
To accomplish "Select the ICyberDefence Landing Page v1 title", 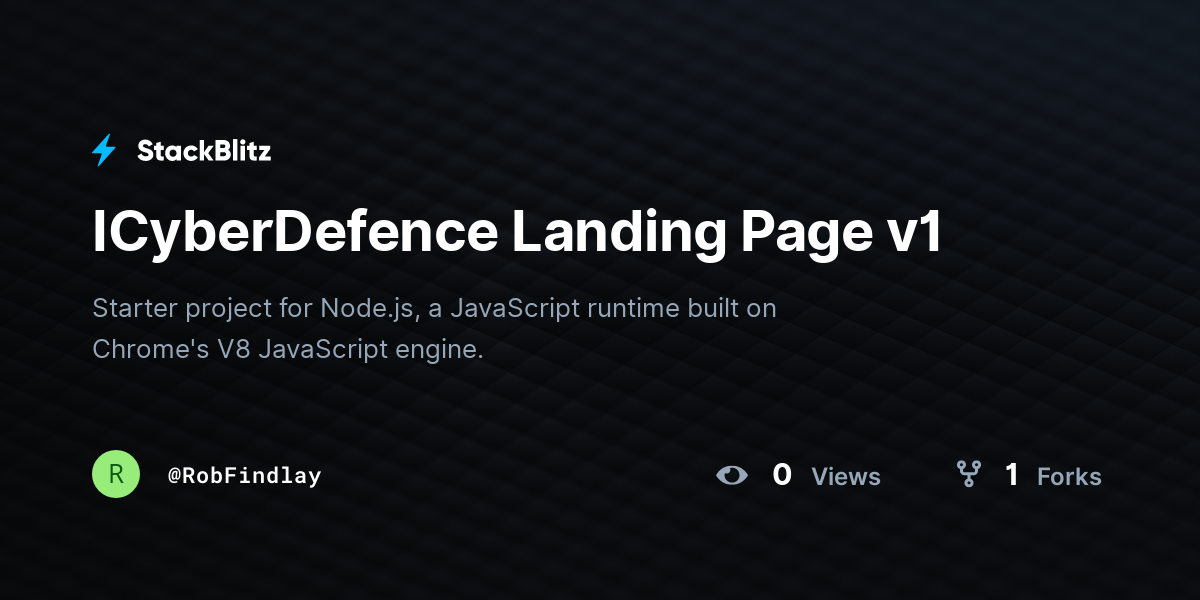I will (517, 233).
